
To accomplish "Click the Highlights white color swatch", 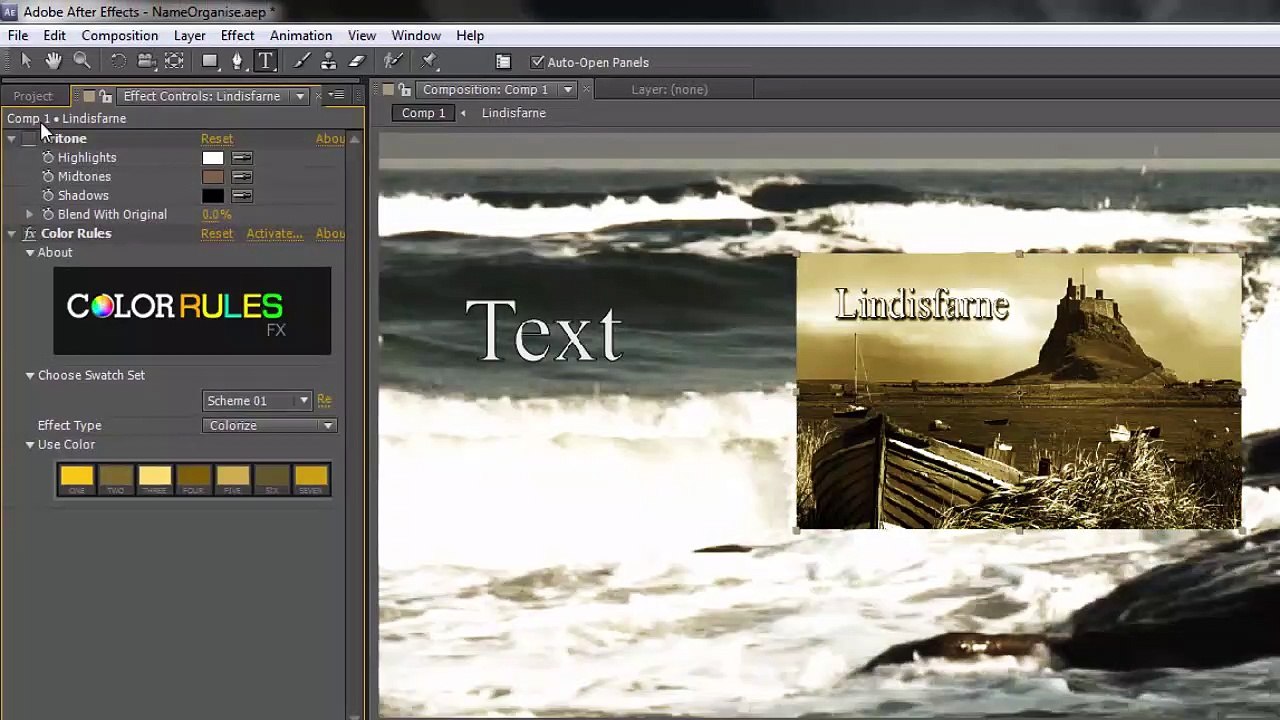I will pos(213,158).
